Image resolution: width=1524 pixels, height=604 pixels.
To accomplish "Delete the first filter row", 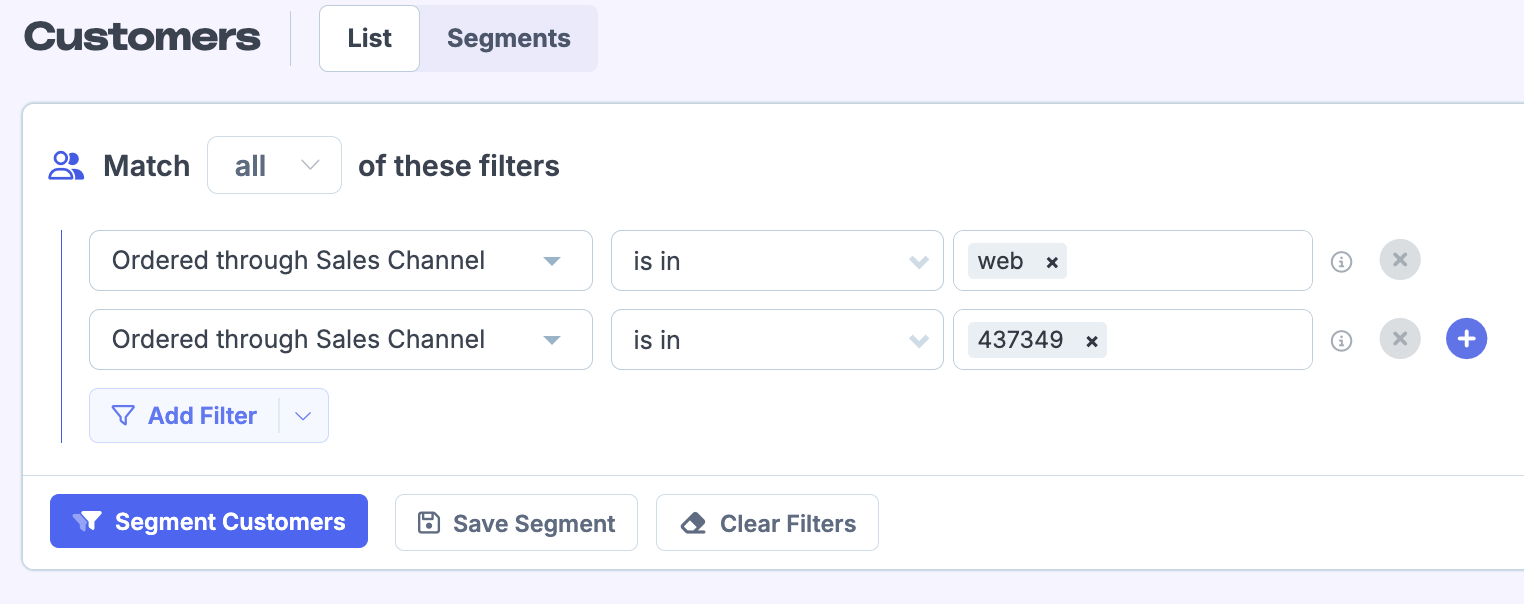I will (x=1400, y=261).
